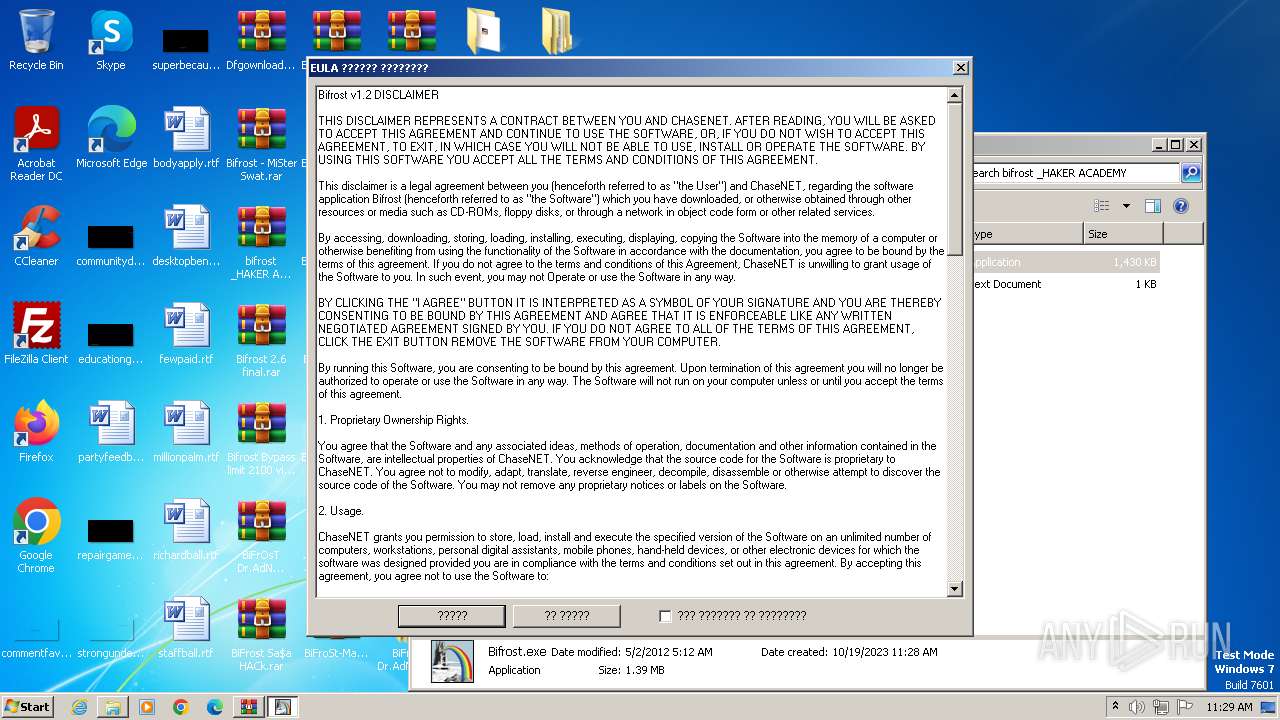This screenshot has width=1280, height=720.
Task: Open media player from taskbar
Action: pos(147,707)
